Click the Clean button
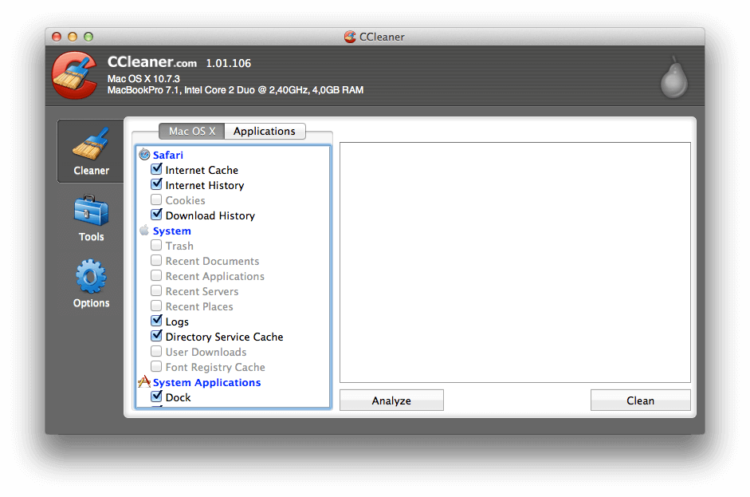750x497 pixels. tap(640, 400)
